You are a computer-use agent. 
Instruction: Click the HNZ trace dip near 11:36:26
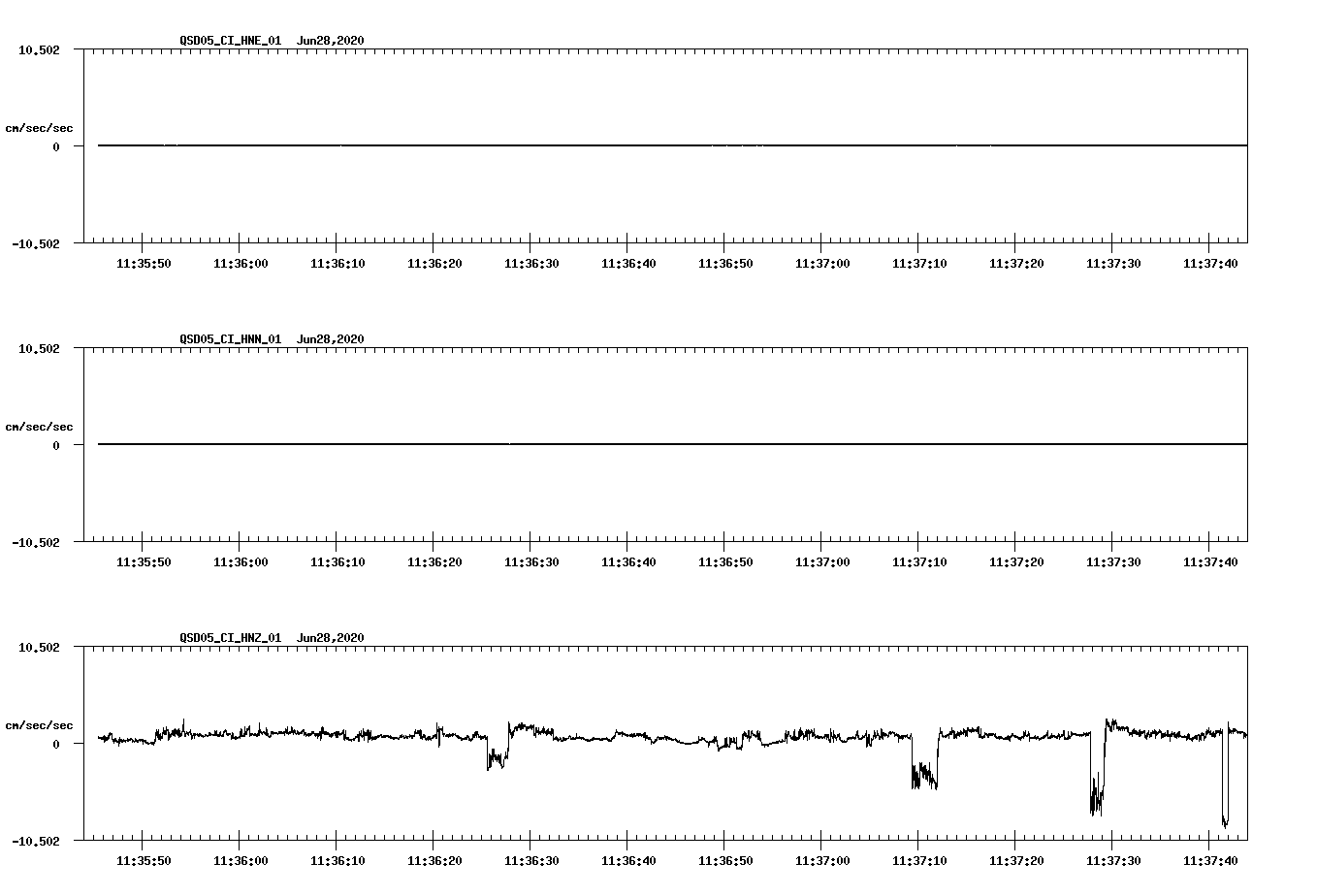(x=497, y=756)
